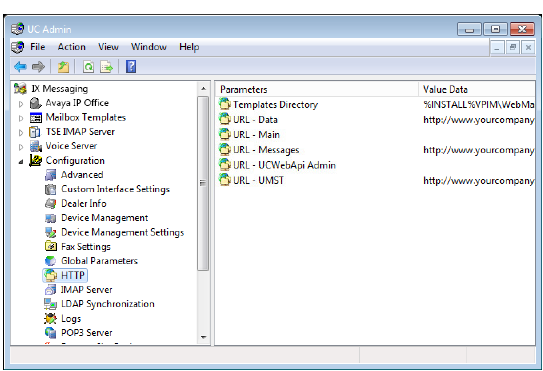This screenshot has height=371, width=543.
Task: Expand the Avaya IP Office node
Action: (x=21, y=104)
